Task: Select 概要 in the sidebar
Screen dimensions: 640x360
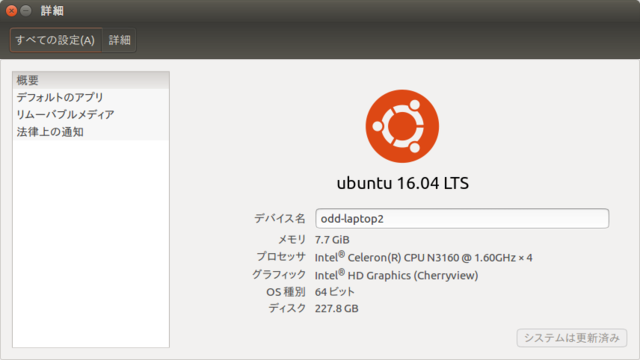Action: (x=91, y=80)
